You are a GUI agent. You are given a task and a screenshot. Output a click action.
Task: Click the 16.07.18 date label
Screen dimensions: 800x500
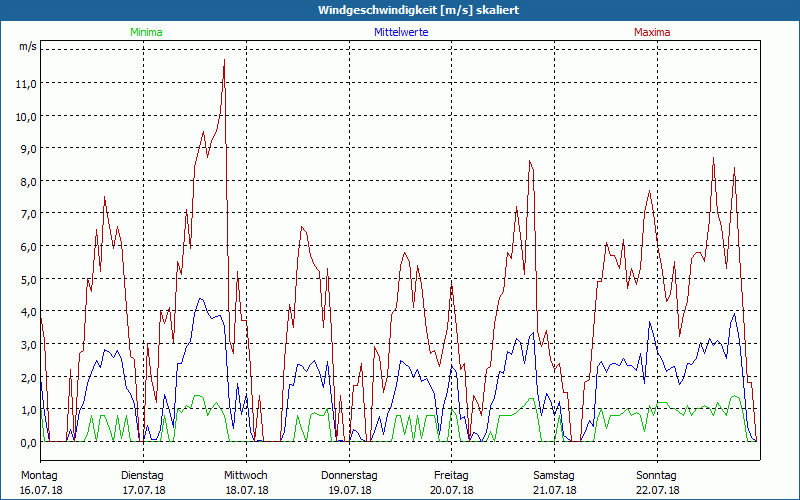coord(39,490)
